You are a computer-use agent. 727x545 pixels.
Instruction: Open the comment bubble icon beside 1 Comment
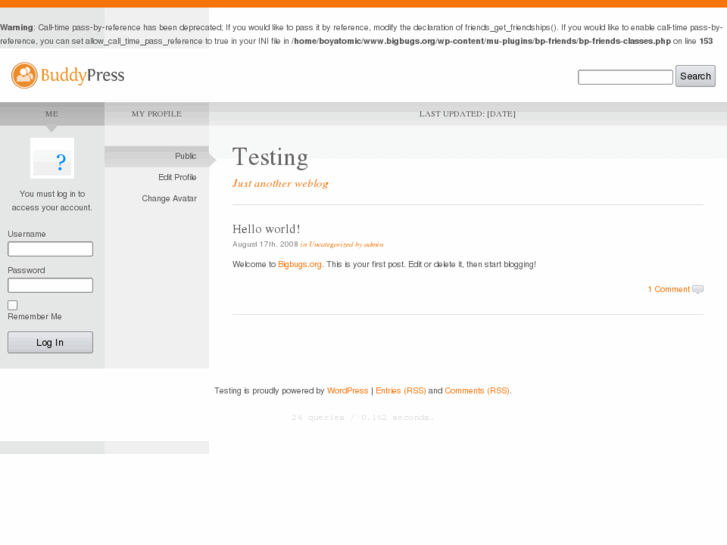[x=698, y=289]
